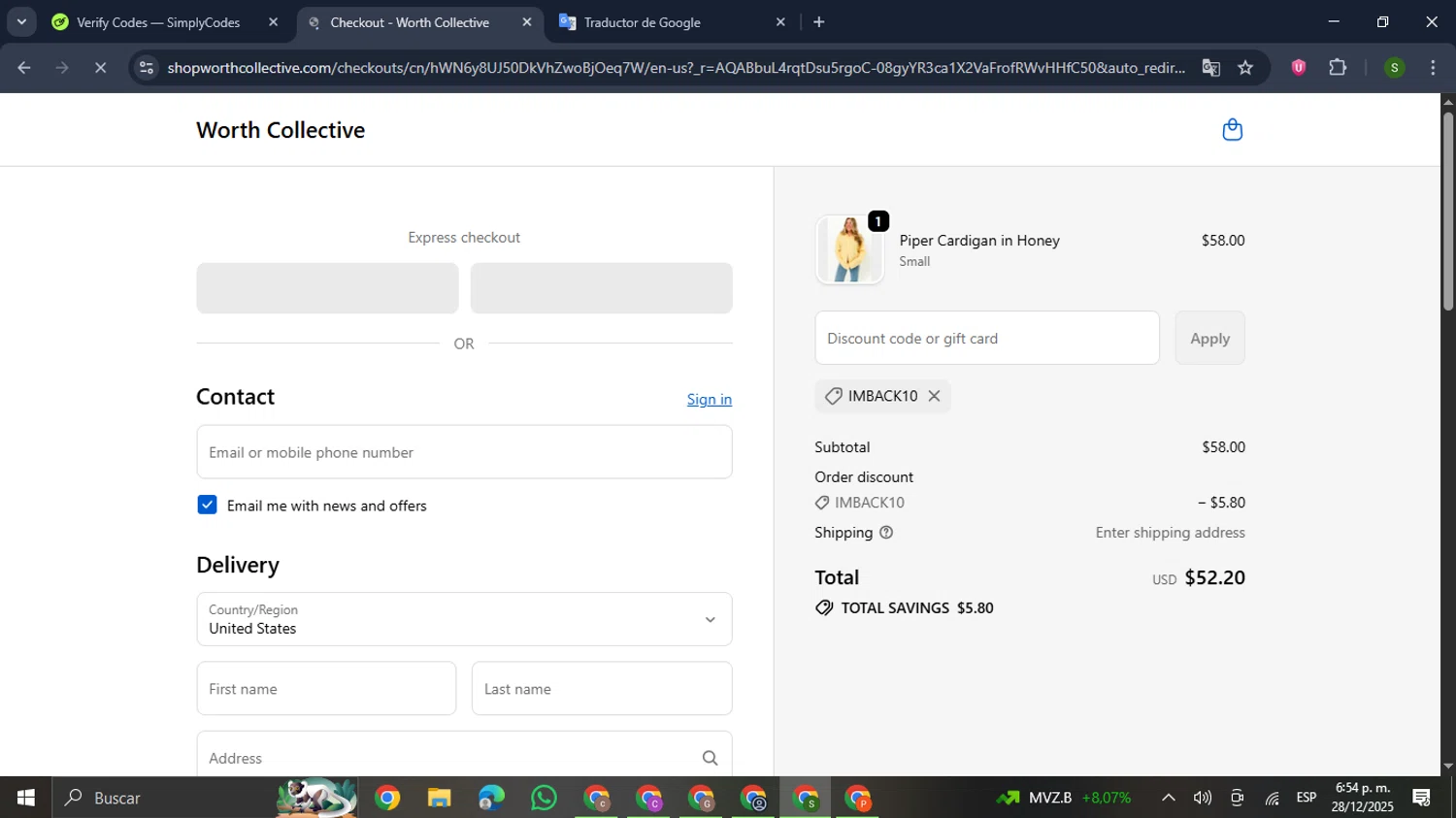This screenshot has width=1456, height=818.
Task: Open the purple shield extension icon
Action: point(1298,67)
